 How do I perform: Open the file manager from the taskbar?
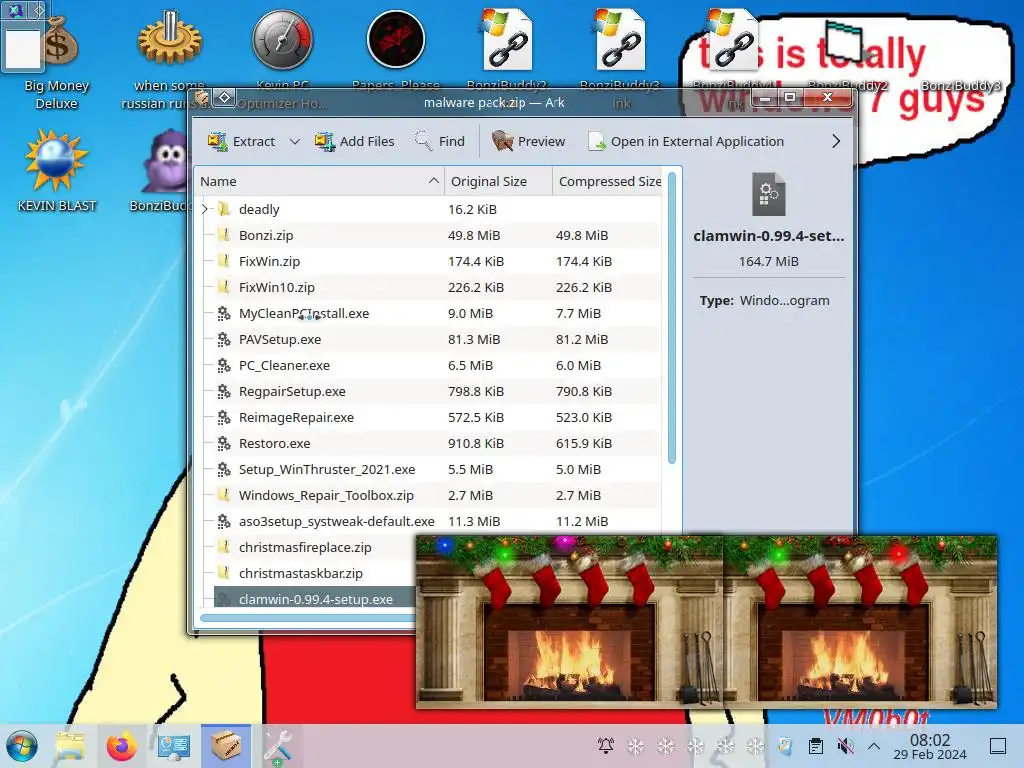[70, 746]
